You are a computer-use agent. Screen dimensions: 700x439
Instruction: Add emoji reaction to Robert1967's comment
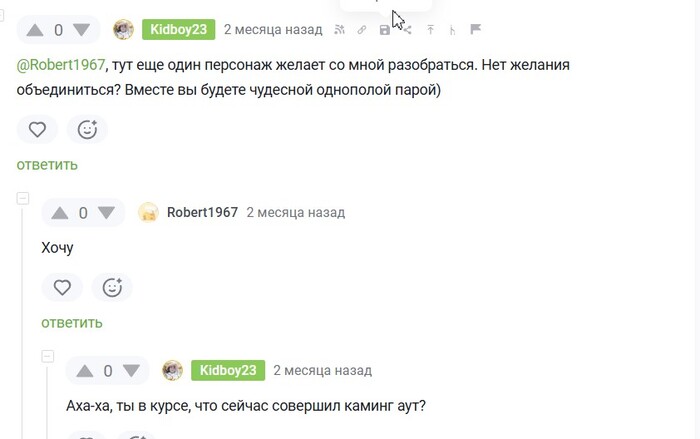[x=112, y=288]
